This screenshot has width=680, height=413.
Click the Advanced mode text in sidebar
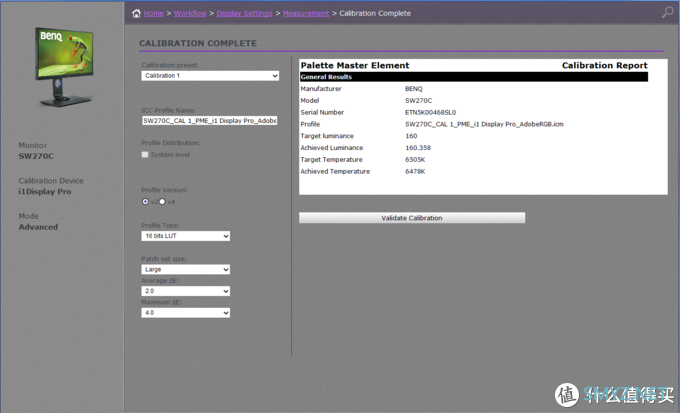tap(38, 227)
